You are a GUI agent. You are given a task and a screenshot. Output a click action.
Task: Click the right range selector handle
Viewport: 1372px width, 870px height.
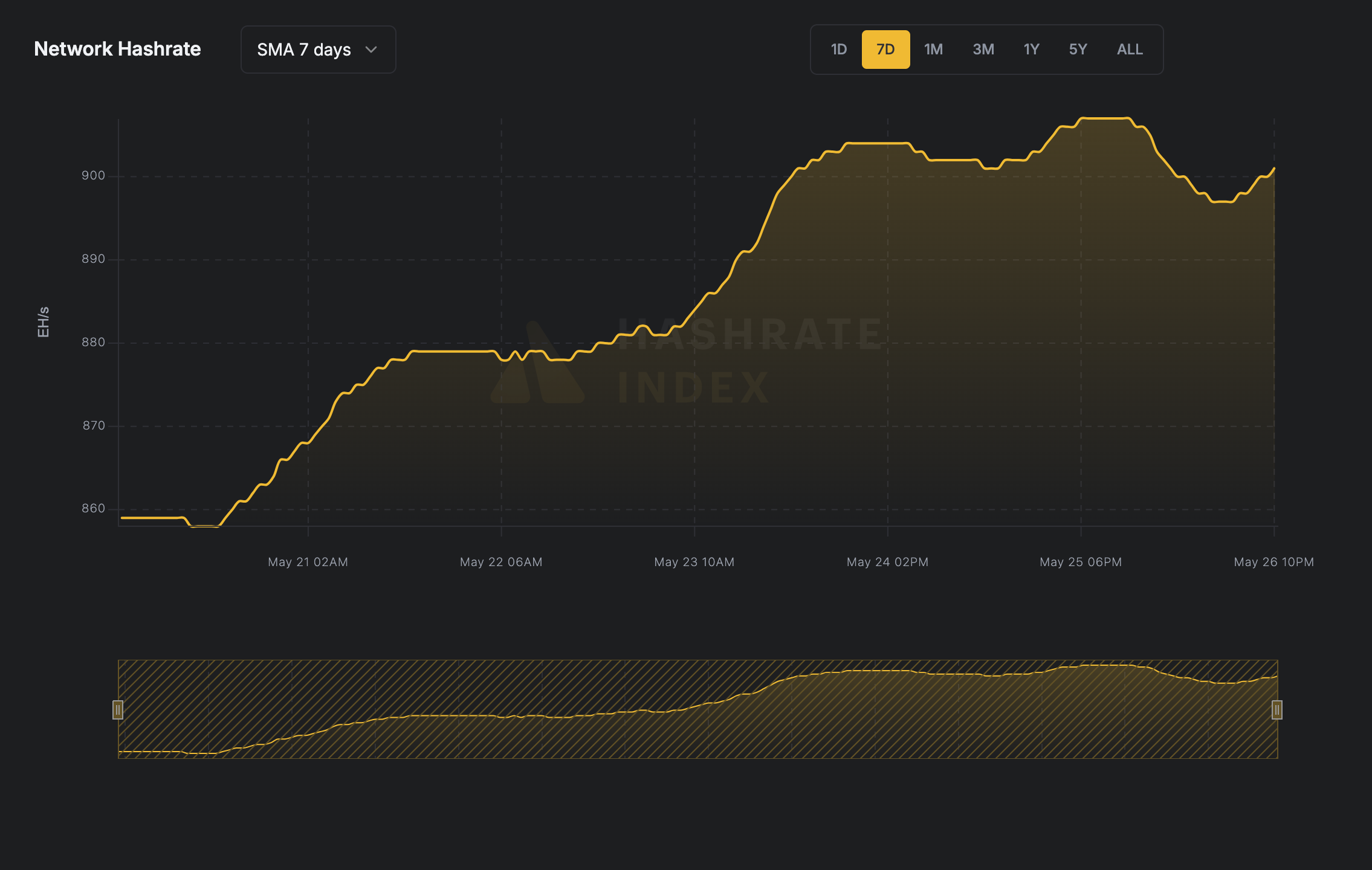coord(1276,710)
